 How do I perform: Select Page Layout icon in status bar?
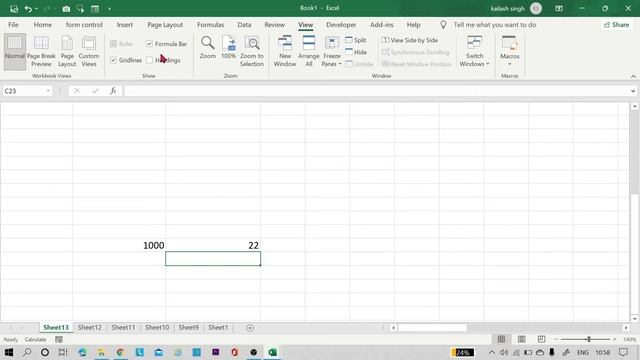click(521, 339)
